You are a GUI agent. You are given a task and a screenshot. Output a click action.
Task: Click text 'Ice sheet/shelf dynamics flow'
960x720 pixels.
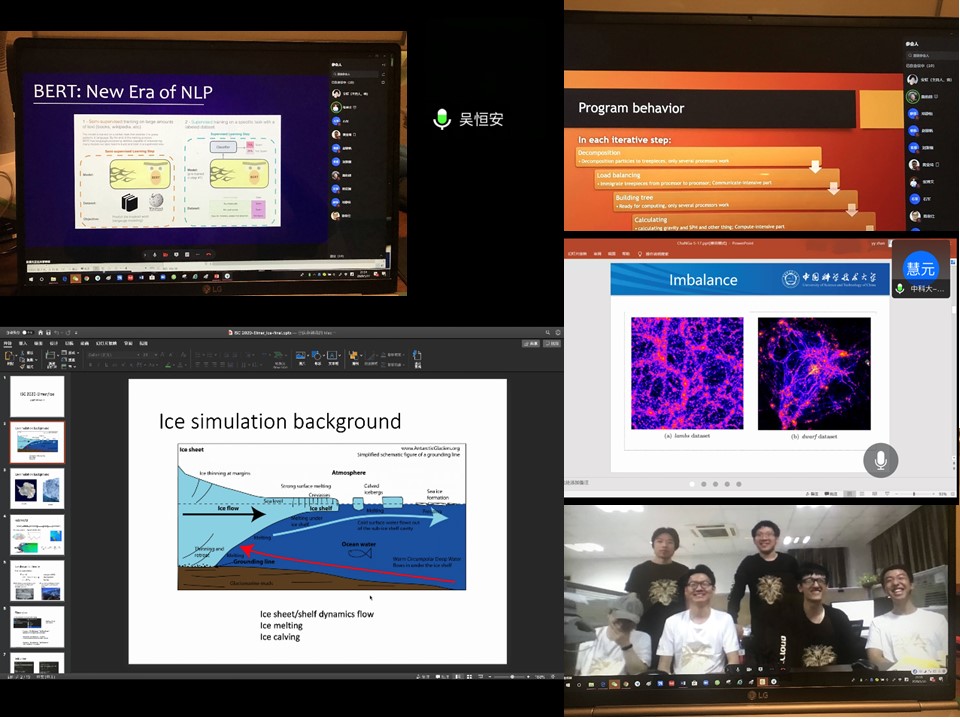pos(317,613)
